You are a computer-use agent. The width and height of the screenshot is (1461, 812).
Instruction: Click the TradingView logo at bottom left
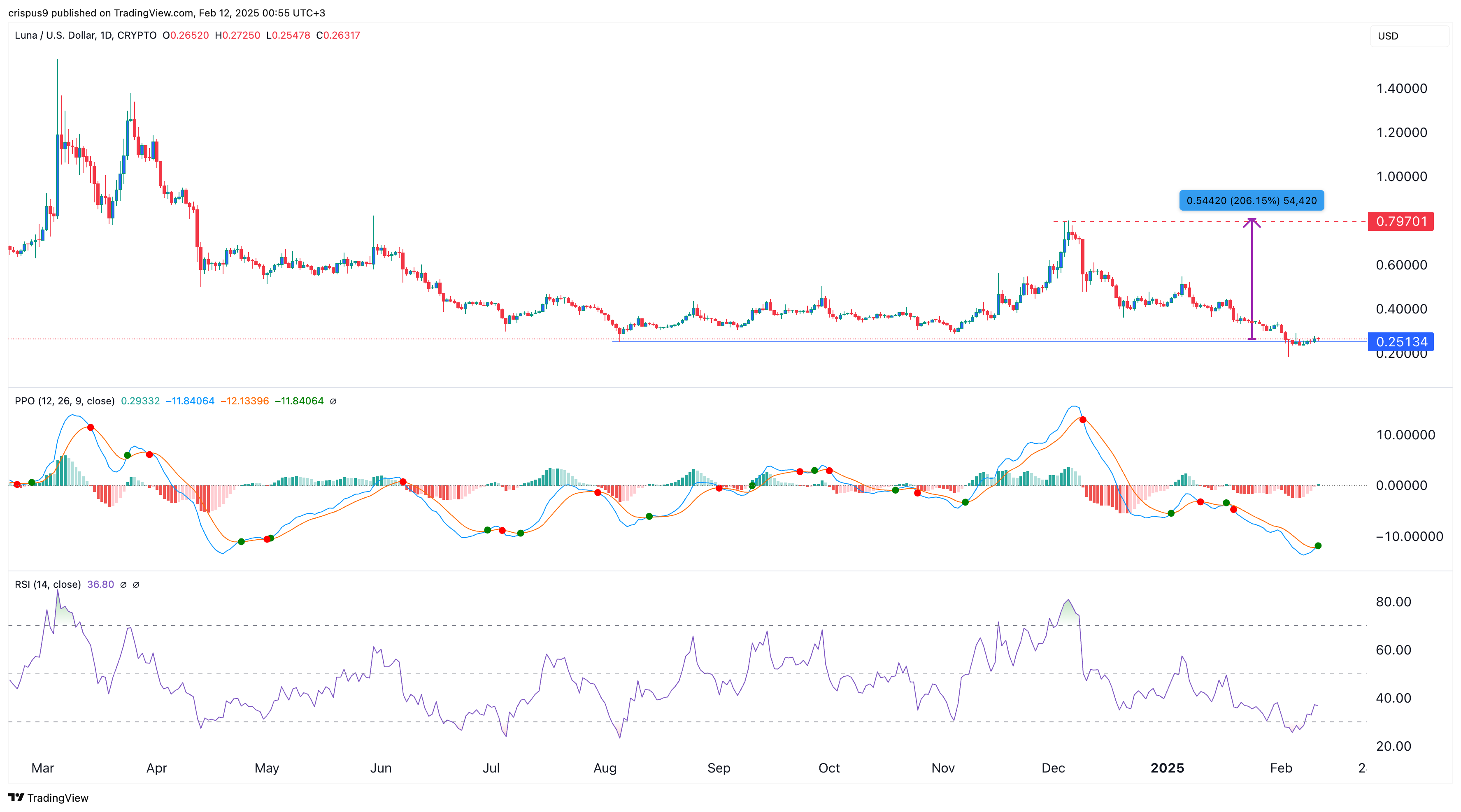click(49, 798)
